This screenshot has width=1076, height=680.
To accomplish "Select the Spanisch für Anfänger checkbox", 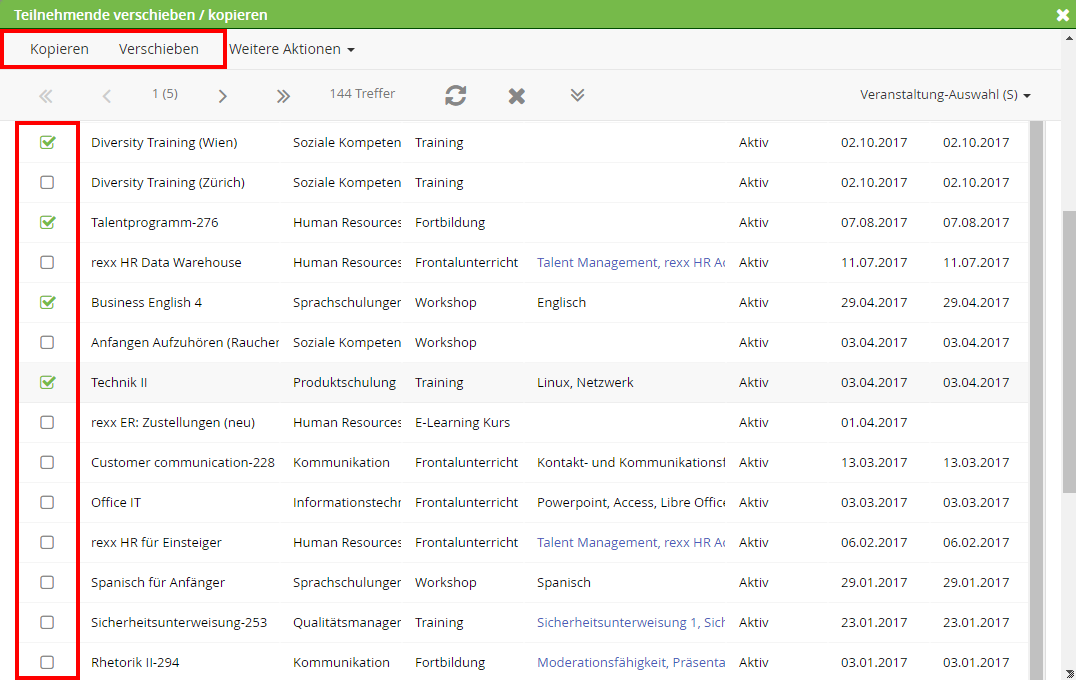I will [x=47, y=582].
